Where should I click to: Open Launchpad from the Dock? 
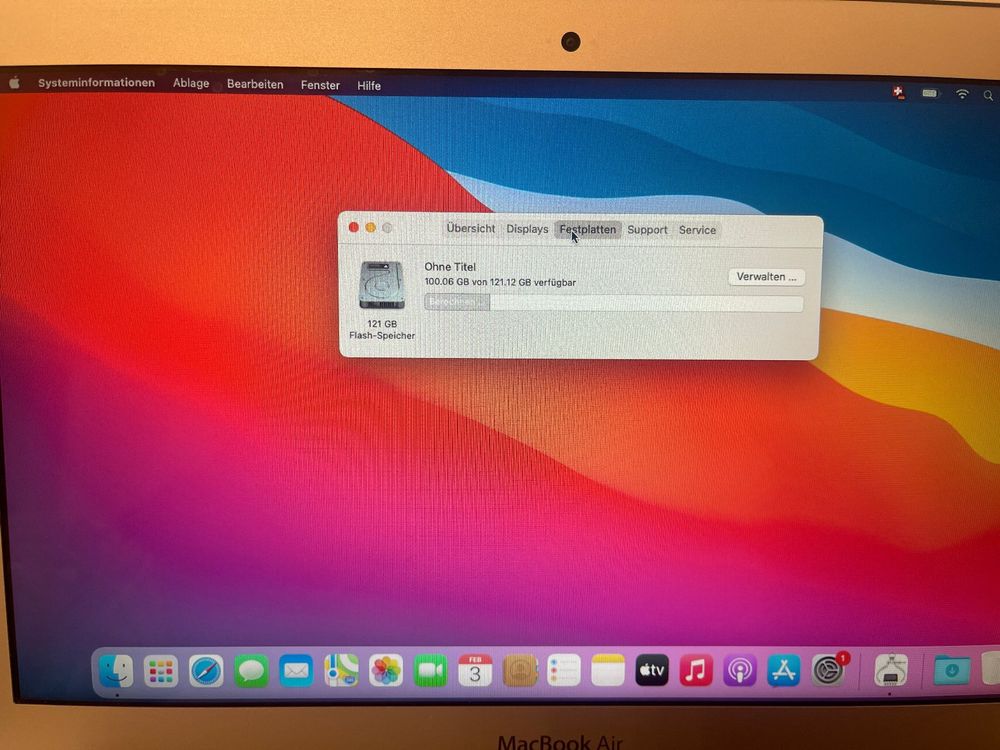click(161, 670)
